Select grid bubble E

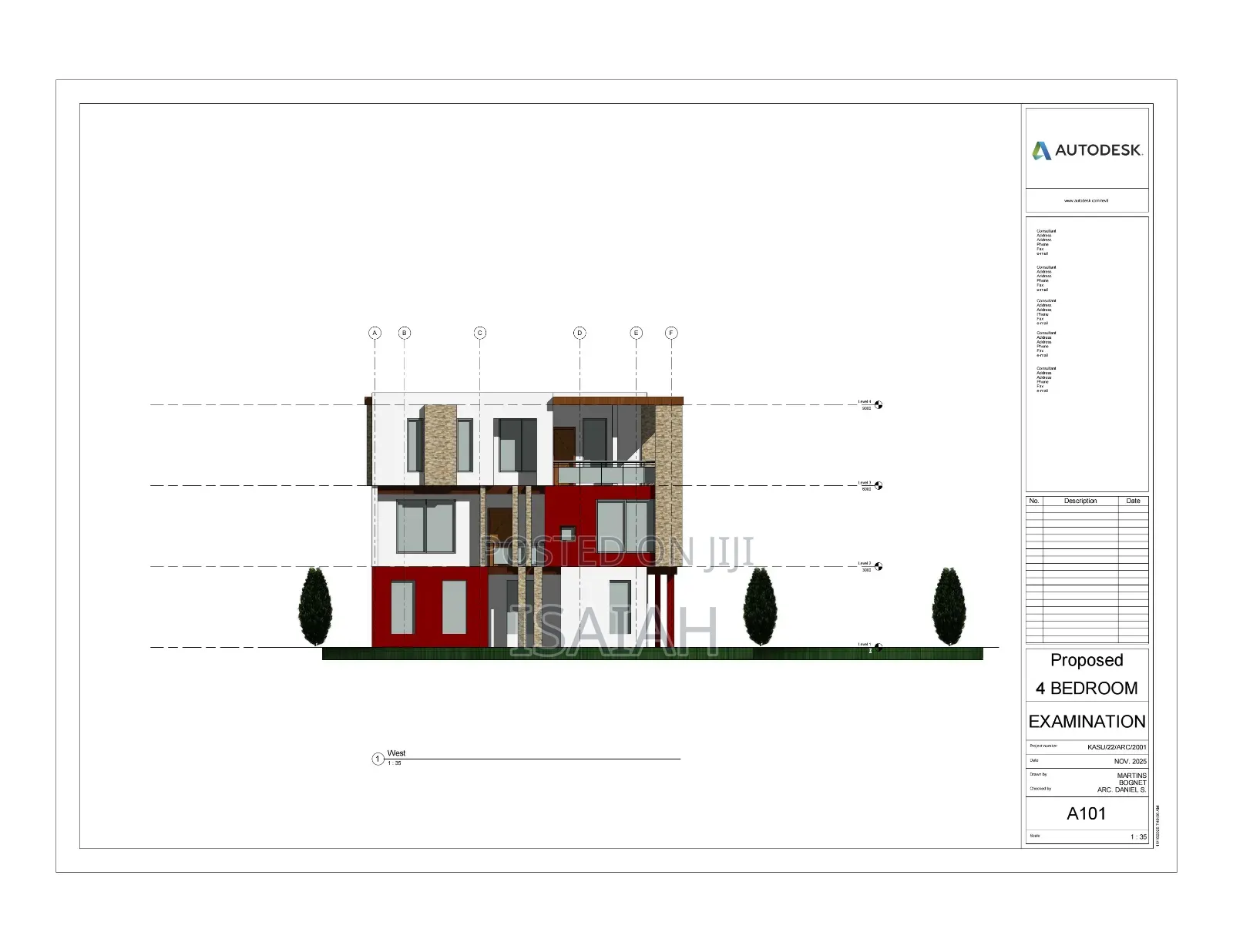pos(636,333)
